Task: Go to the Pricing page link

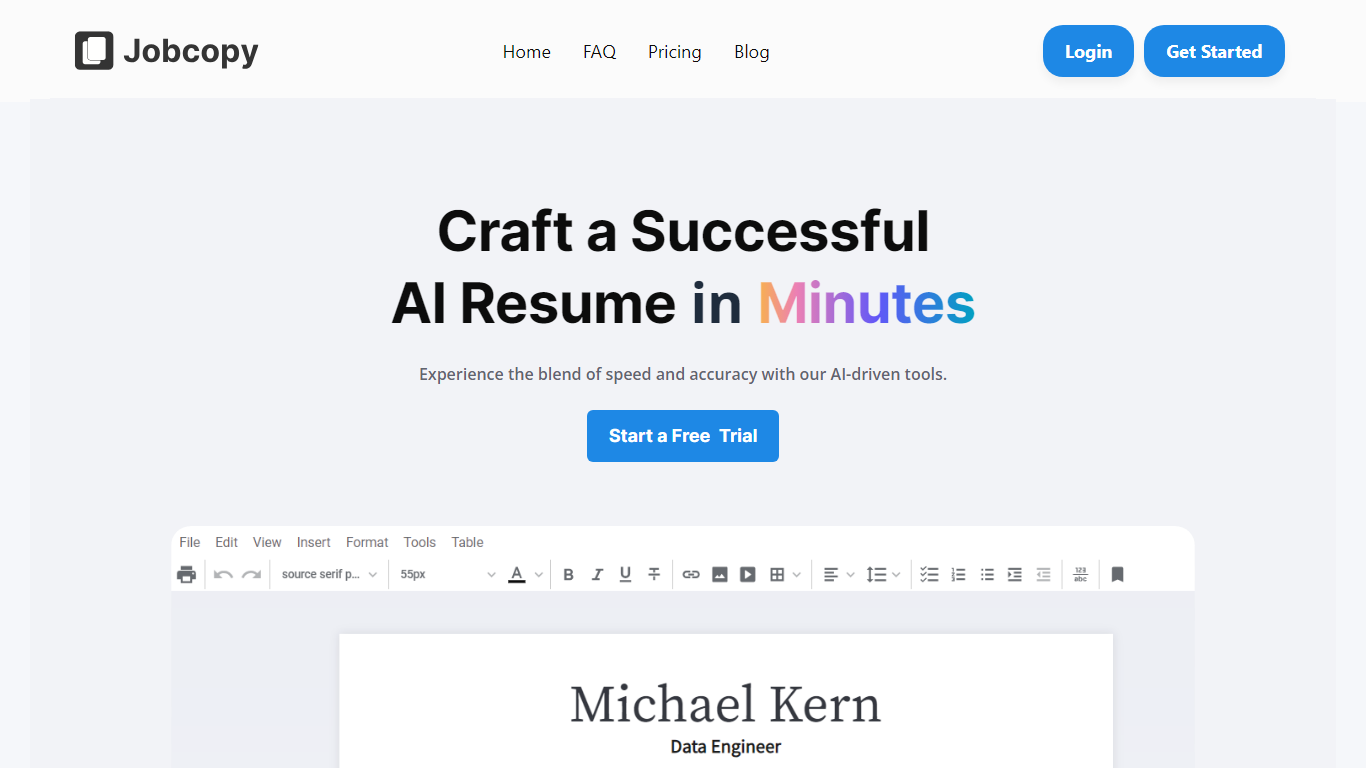Action: tap(674, 52)
